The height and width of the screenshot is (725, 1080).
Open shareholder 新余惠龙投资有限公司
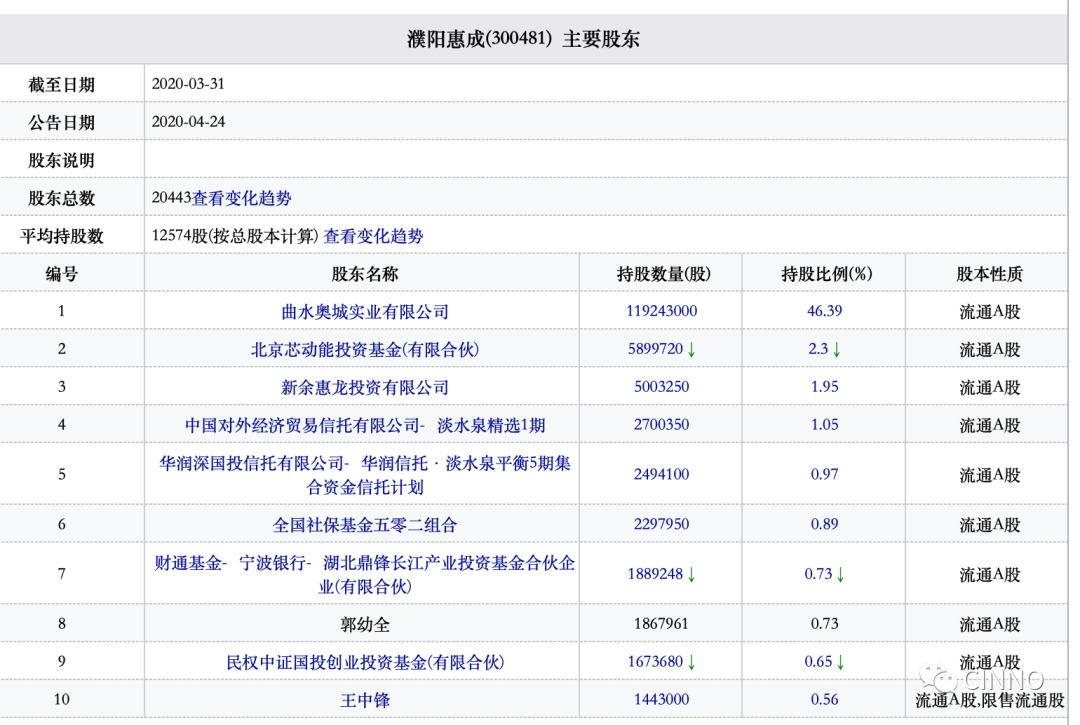(365, 388)
